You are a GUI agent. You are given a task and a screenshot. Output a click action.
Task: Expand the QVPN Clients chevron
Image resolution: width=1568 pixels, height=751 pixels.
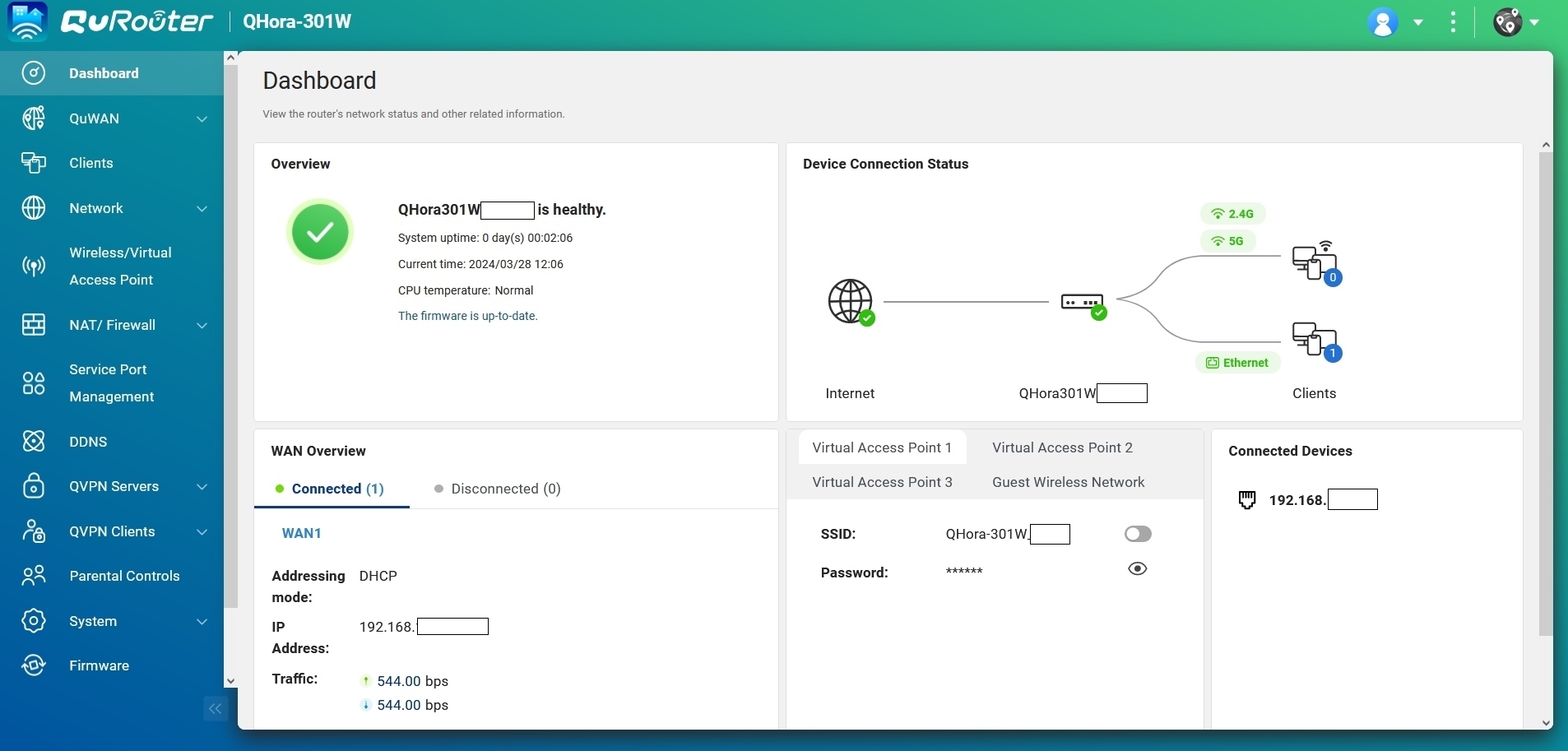pos(202,531)
